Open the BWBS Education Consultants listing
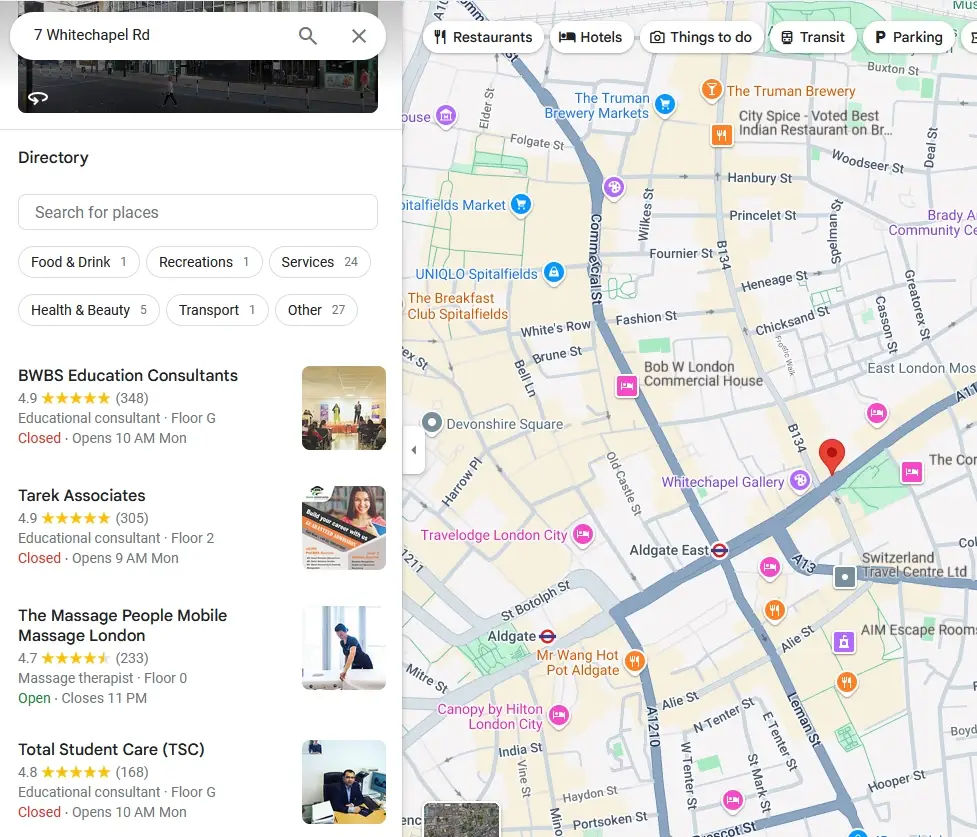Image resolution: width=977 pixels, height=837 pixels. coord(128,376)
